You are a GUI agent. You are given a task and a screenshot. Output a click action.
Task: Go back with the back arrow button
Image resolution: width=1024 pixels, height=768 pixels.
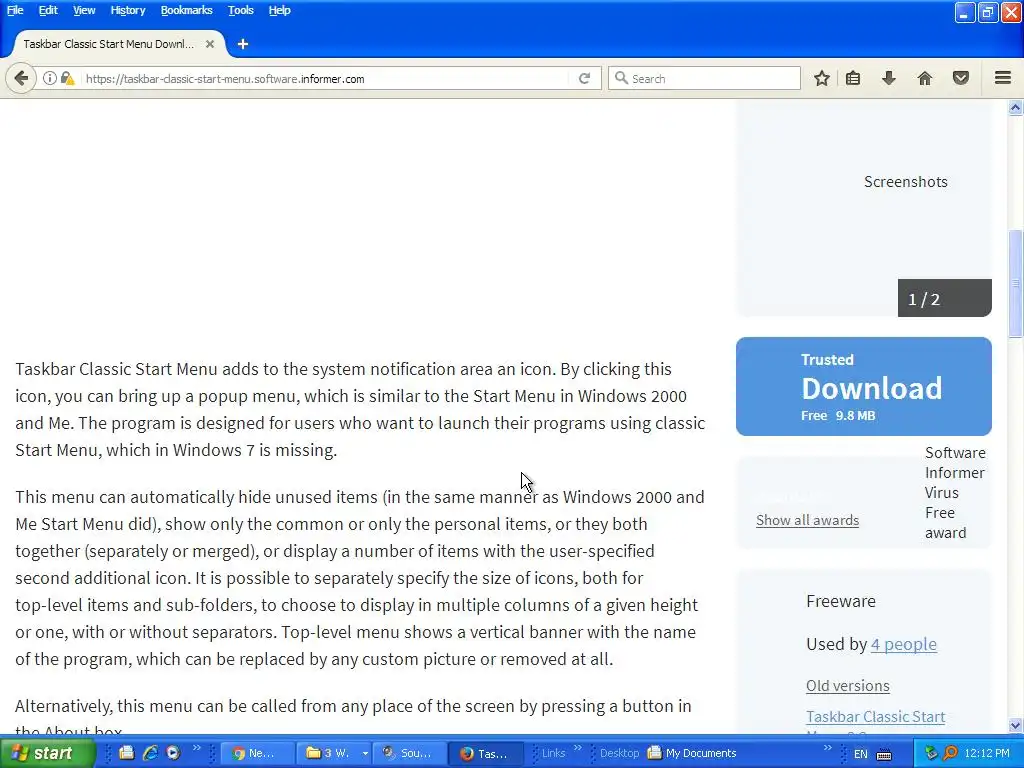pyautogui.click(x=21, y=78)
